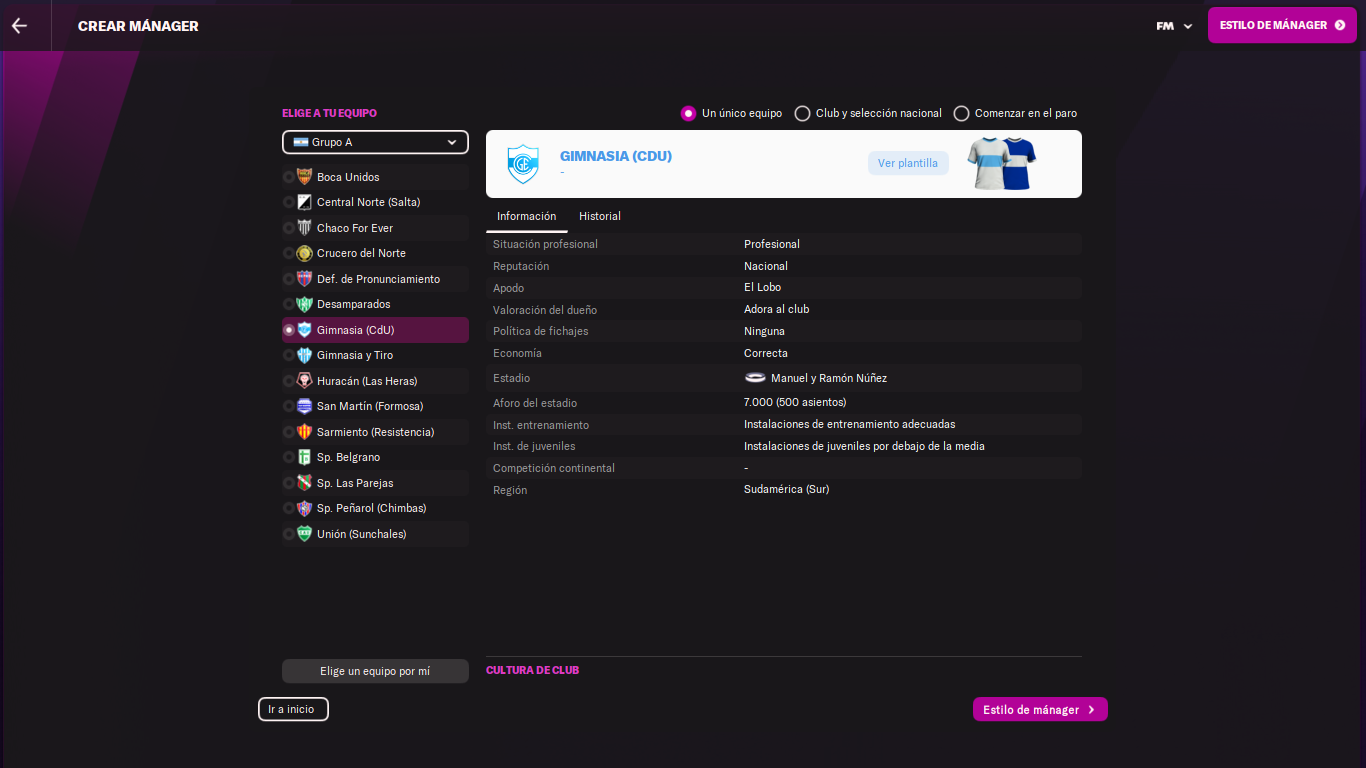Viewport: 1366px width, 768px height.
Task: Click the Desamparados club badge
Action: [304, 304]
